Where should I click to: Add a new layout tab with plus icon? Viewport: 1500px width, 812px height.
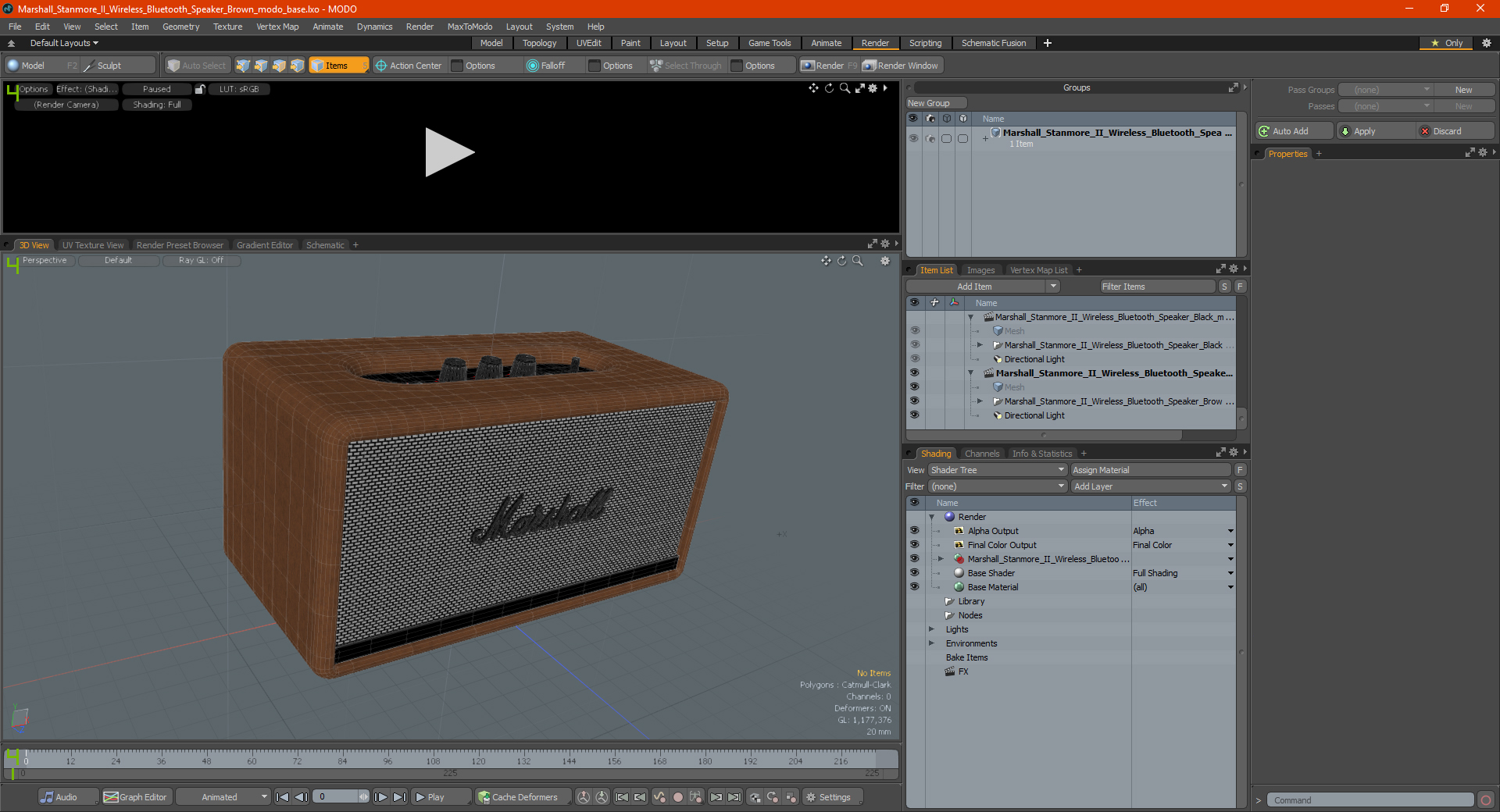pos(1048,43)
